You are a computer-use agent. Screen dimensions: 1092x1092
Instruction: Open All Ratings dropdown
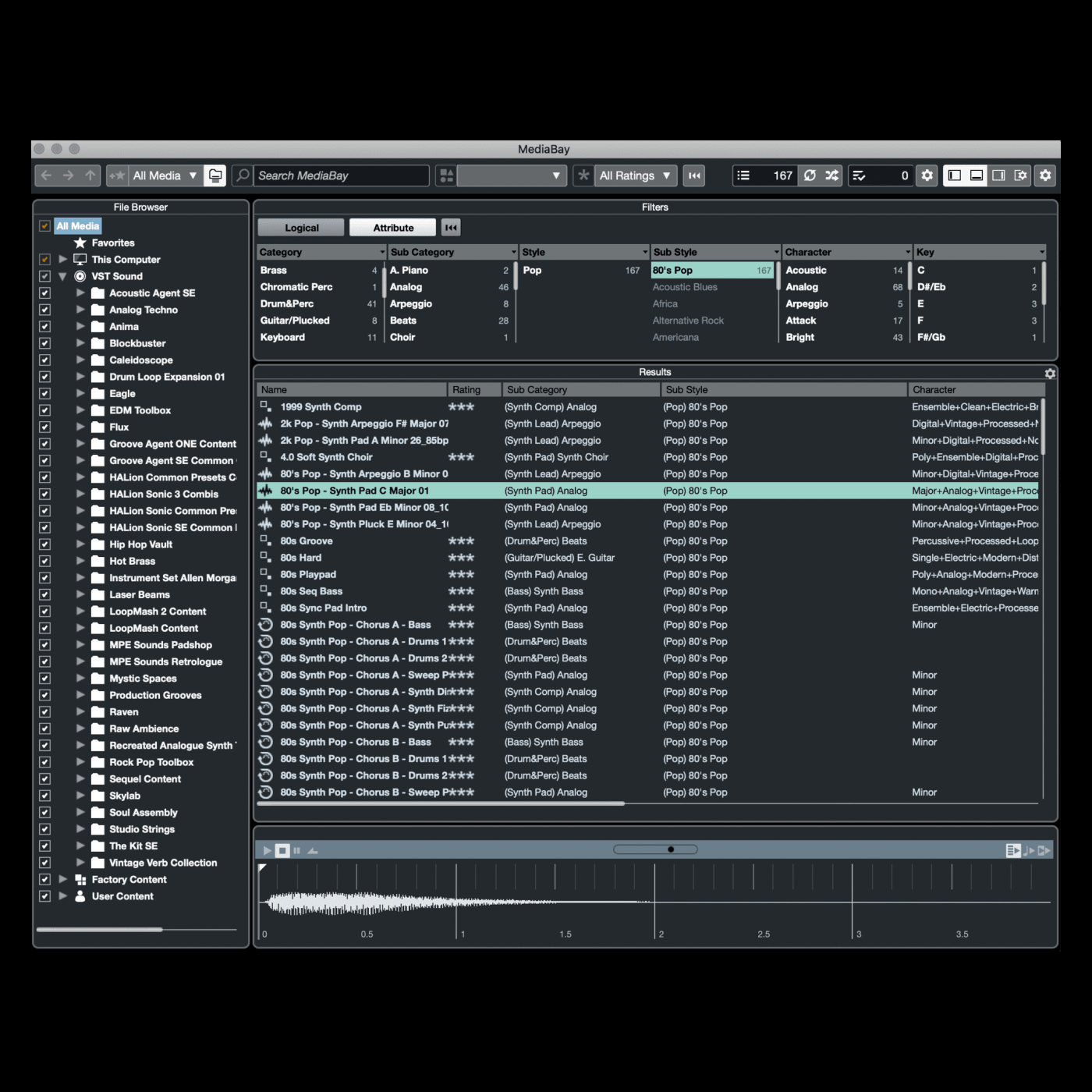tap(636, 175)
